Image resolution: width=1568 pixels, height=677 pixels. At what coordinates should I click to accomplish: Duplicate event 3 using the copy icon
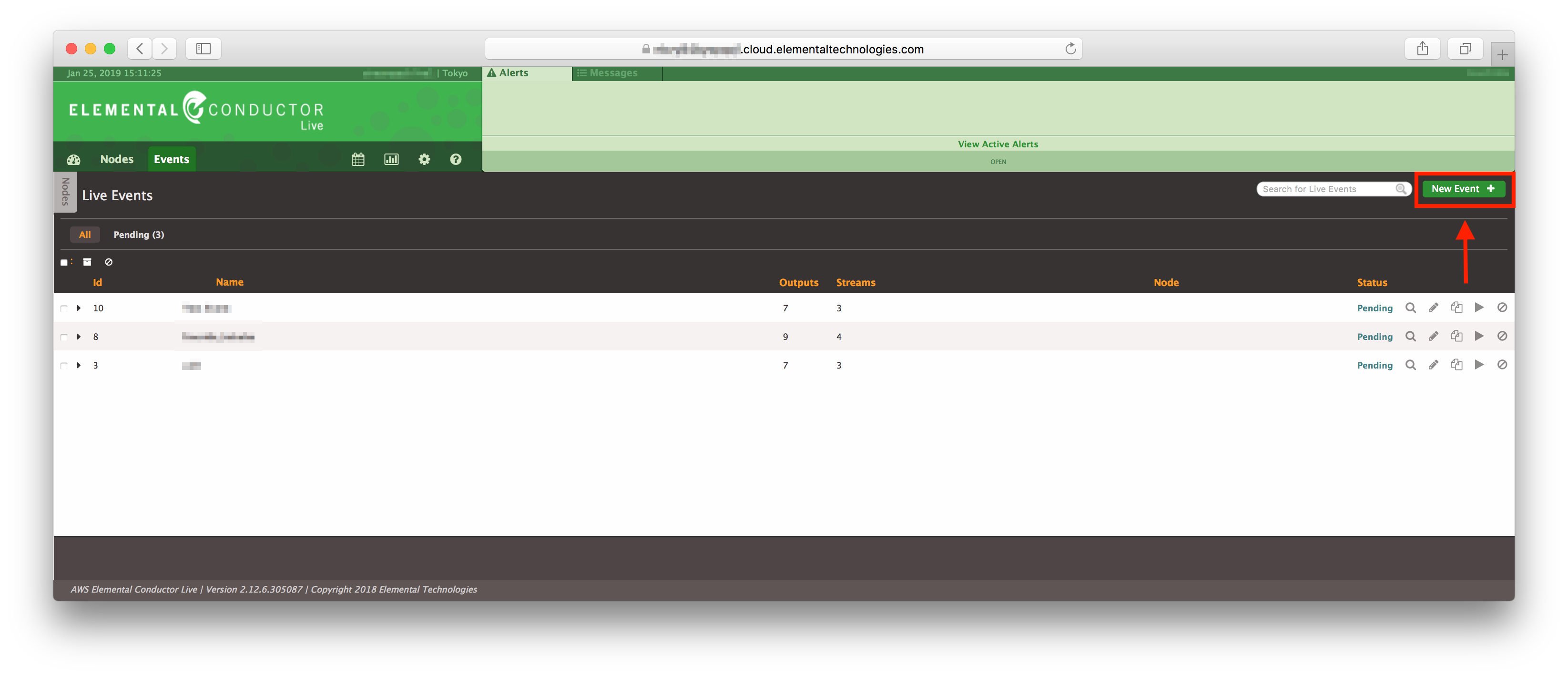[x=1456, y=365]
